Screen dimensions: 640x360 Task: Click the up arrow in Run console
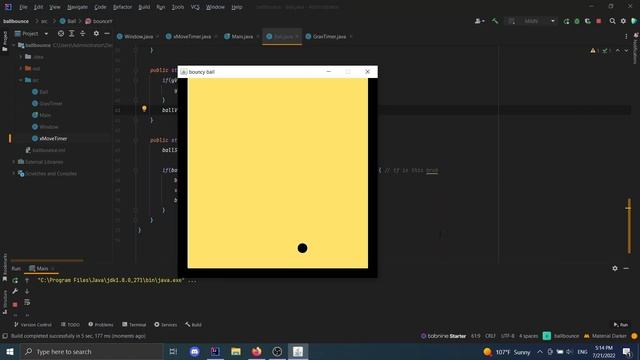tap(27, 280)
